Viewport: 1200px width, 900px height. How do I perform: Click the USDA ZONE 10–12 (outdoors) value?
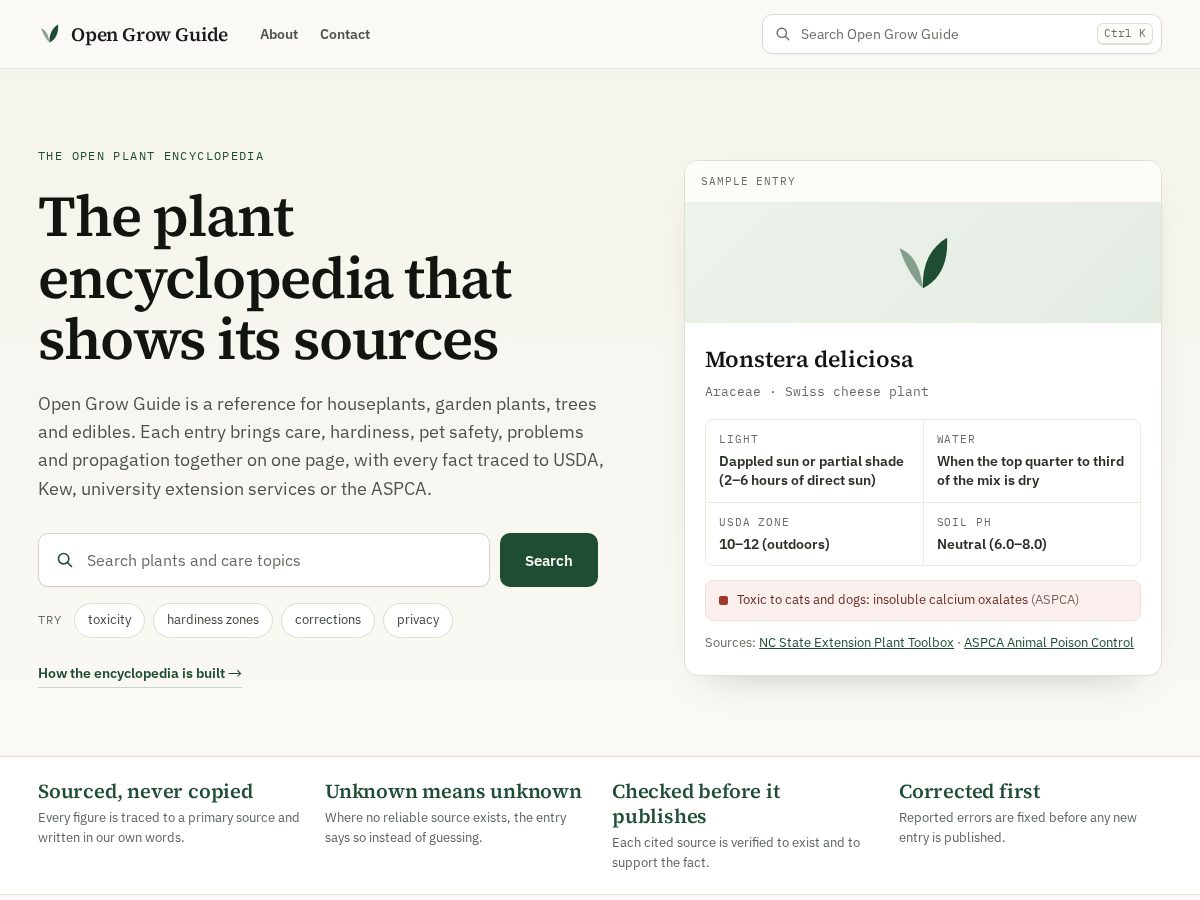click(x=774, y=545)
